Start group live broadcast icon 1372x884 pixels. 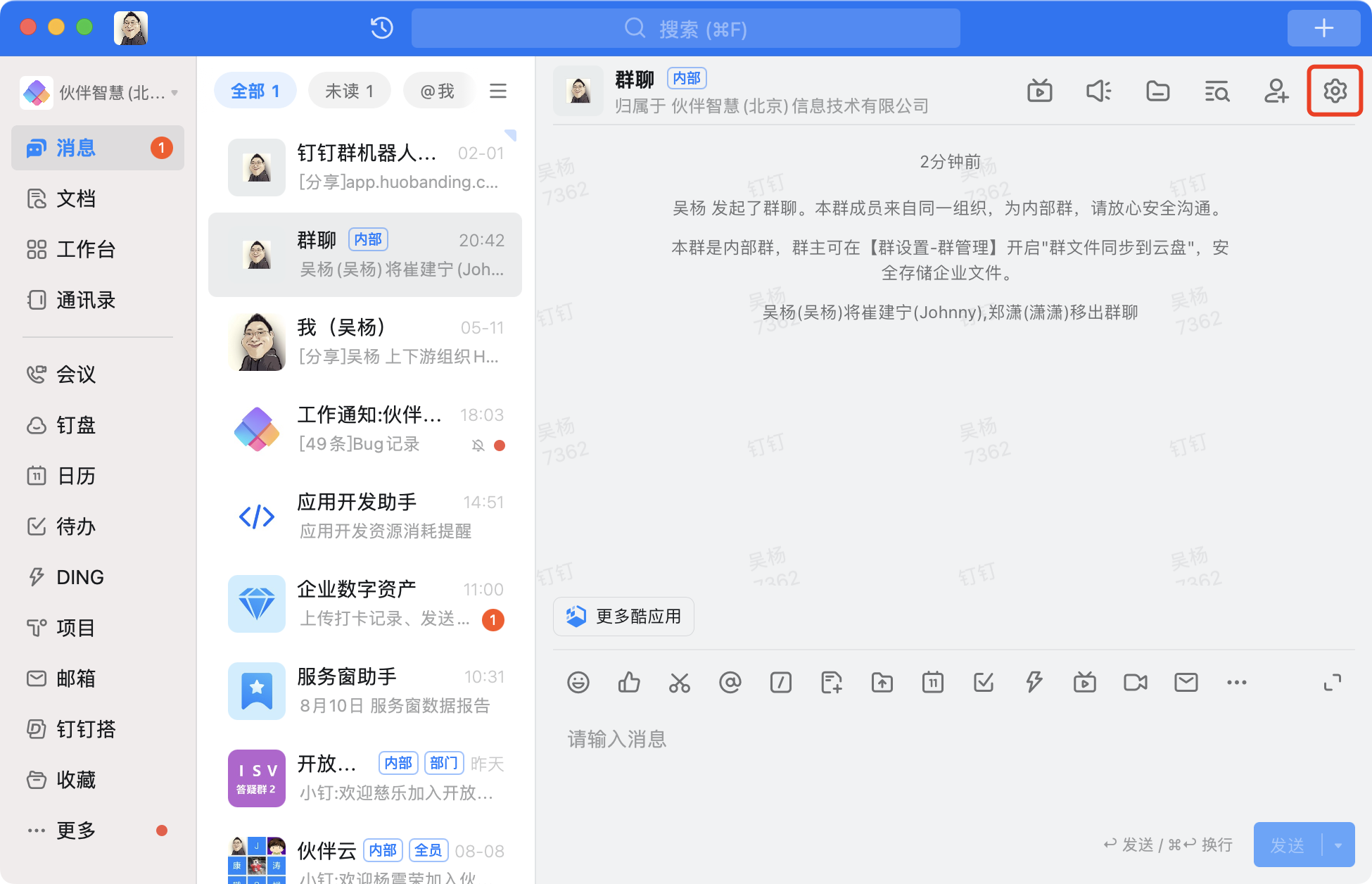tap(1039, 91)
